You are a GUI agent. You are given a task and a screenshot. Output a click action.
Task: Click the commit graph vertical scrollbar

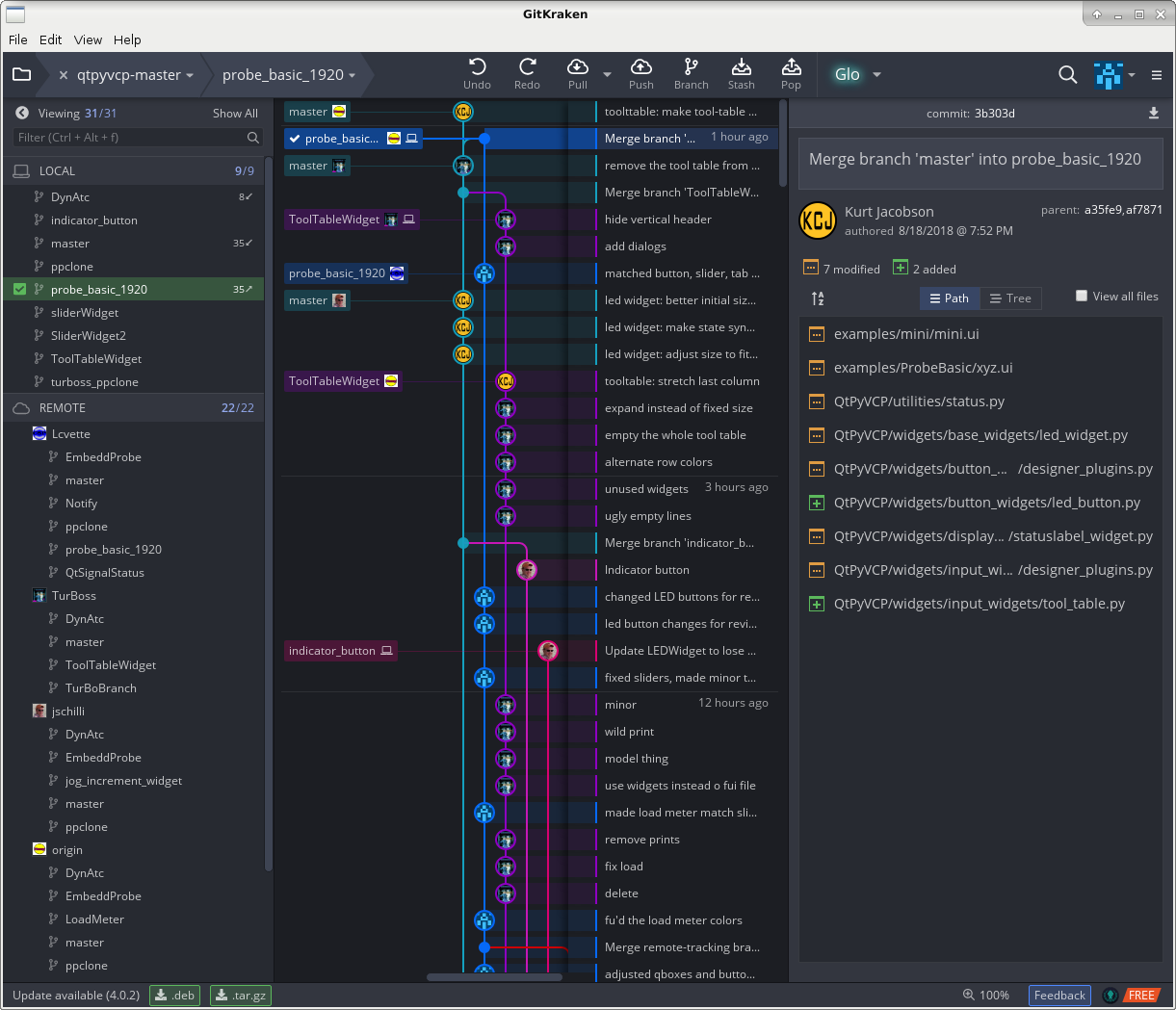pyautogui.click(x=783, y=144)
